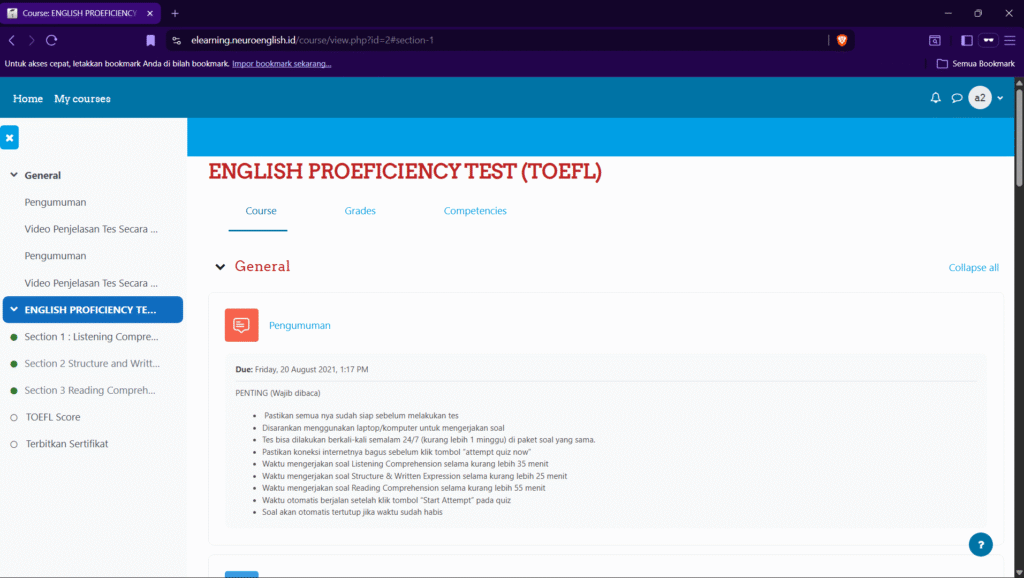This screenshot has width=1024, height=578.
Task: Close the course index drawer
Action: pyautogui.click(x=9, y=138)
